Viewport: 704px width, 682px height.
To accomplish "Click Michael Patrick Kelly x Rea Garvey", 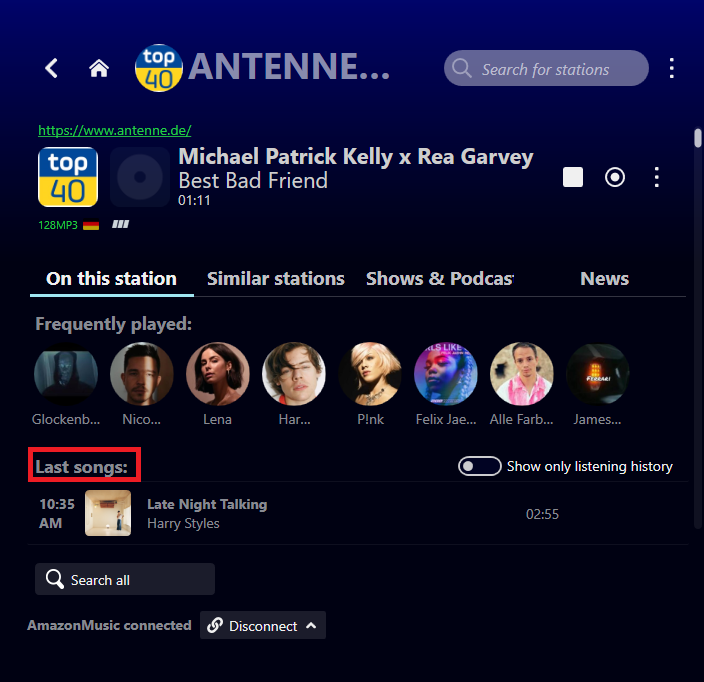I will pyautogui.click(x=356, y=157).
